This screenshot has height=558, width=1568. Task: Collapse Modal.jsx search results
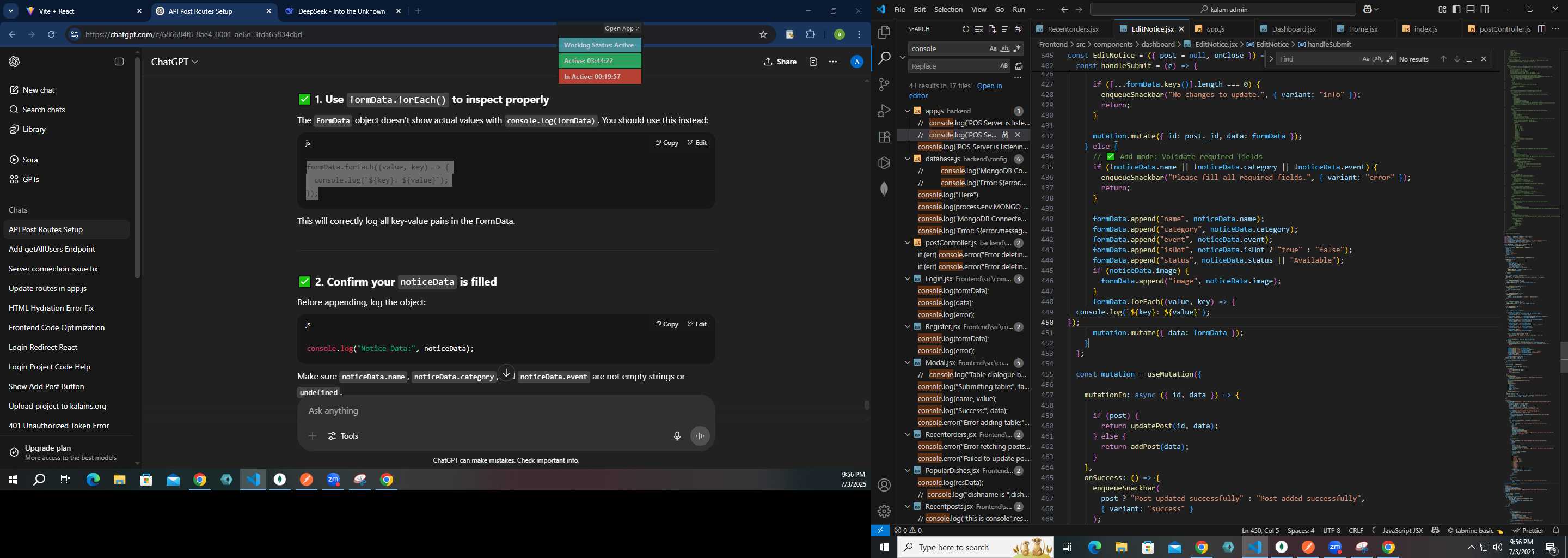click(907, 362)
